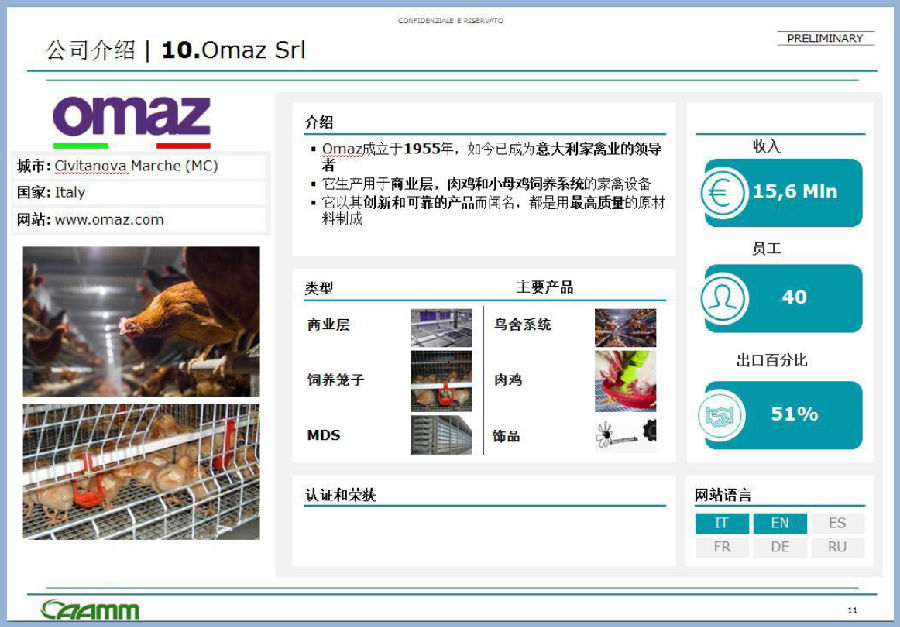Screen dimensions: 900x627
Task: Click the 商业层 product thumbnail
Action: (x=441, y=328)
